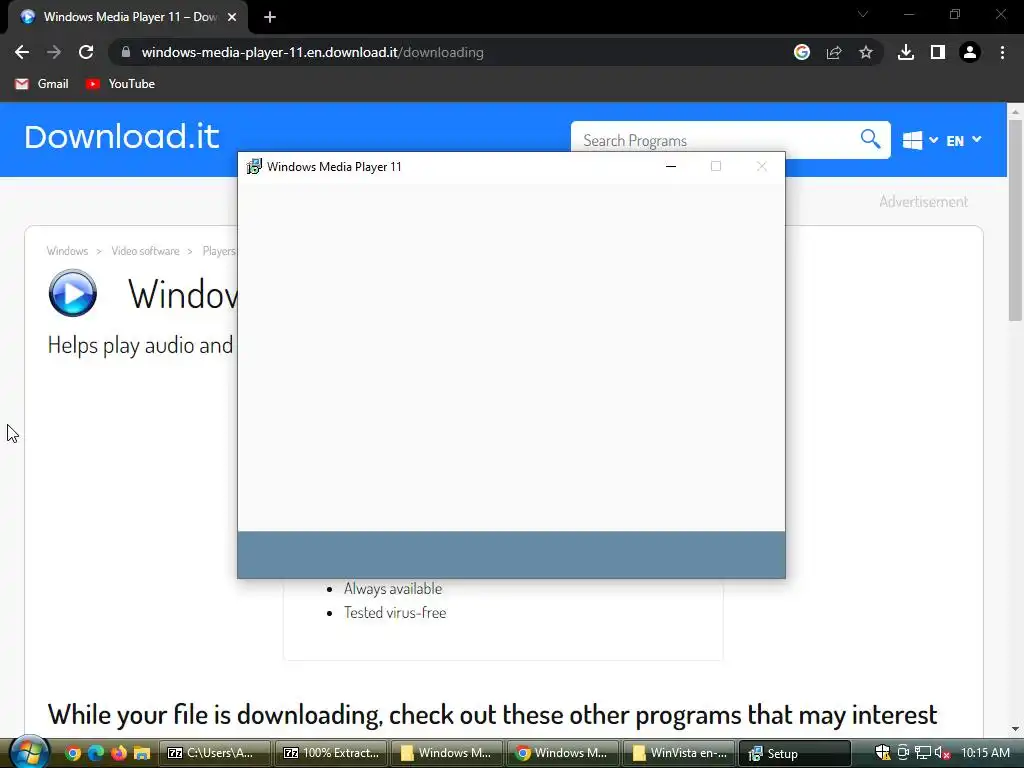
Task: Click the network tray icon
Action: tap(923, 753)
